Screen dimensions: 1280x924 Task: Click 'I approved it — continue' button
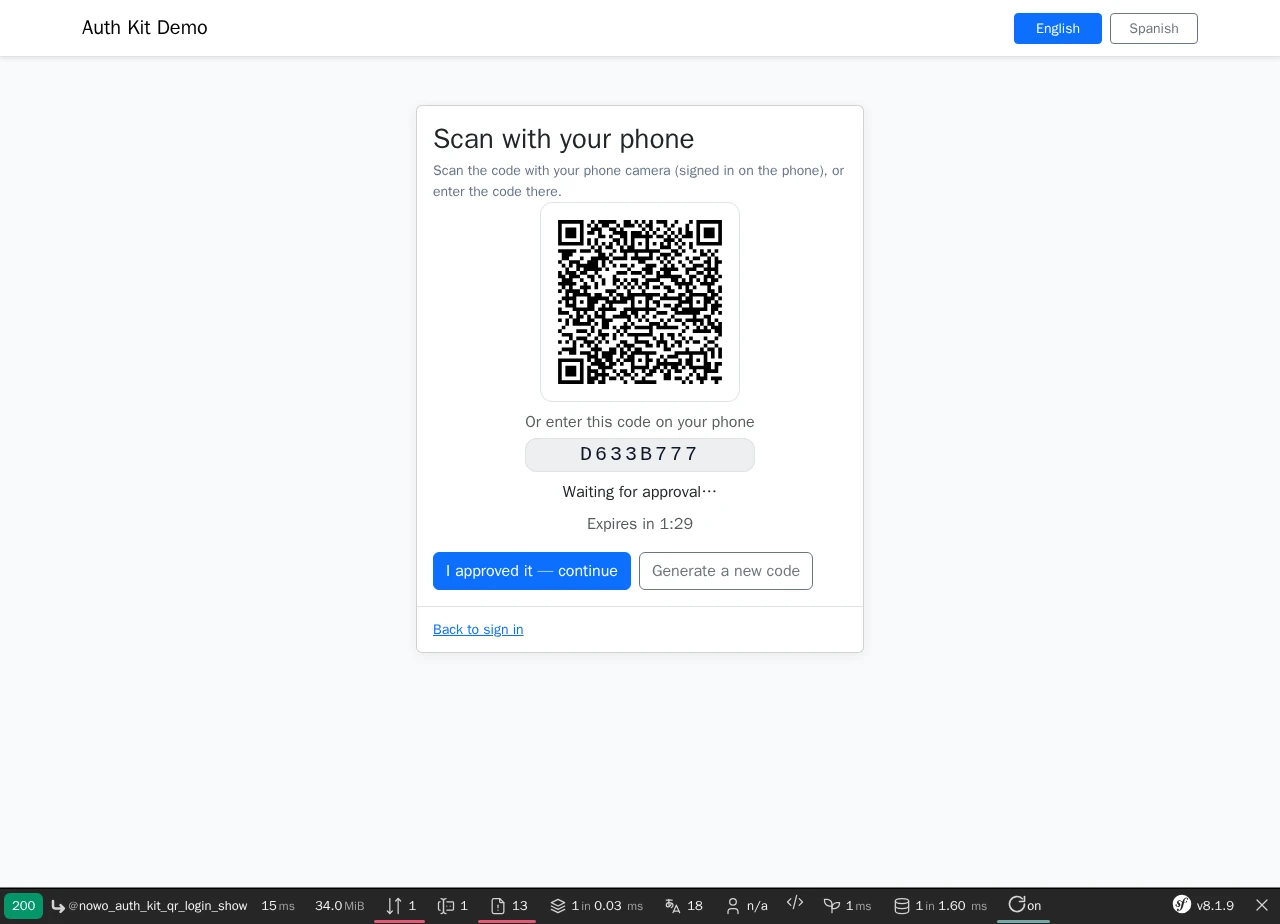point(532,571)
